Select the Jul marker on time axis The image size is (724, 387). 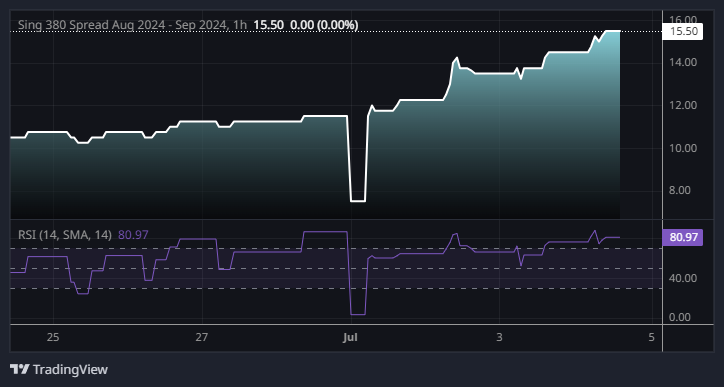click(350, 338)
